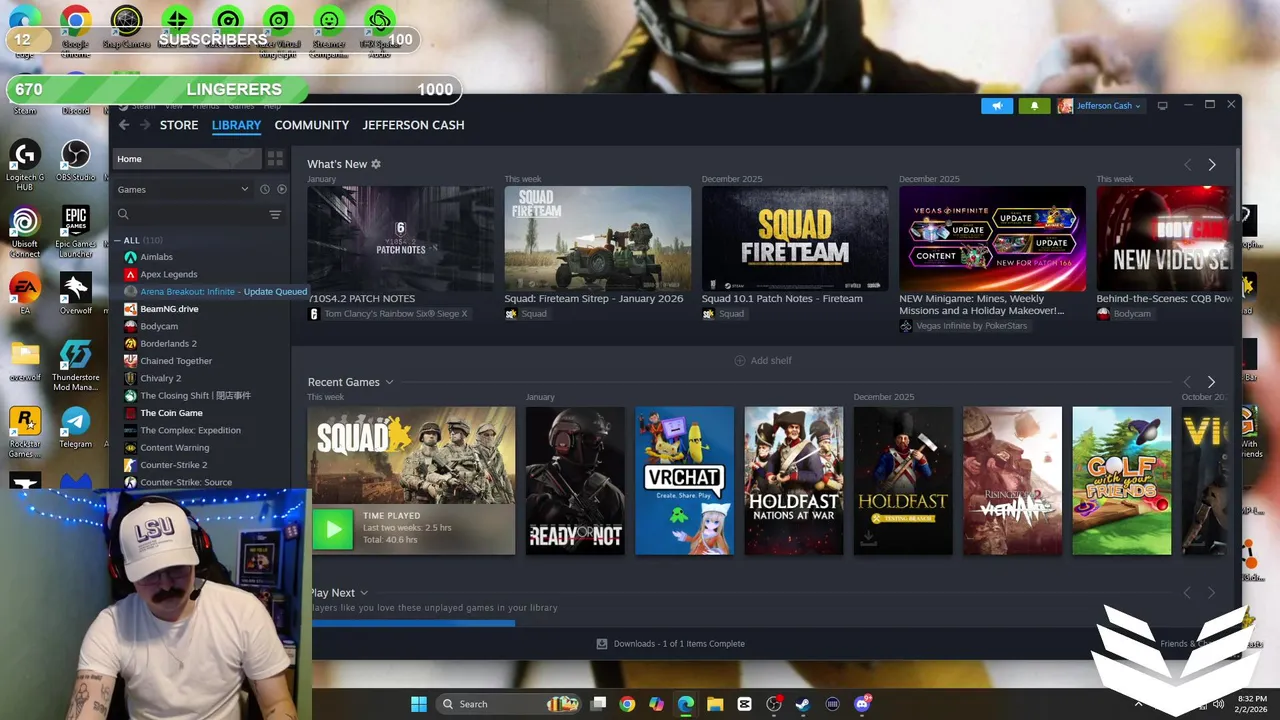
Task: Open Downloads status at bottom
Action: click(670, 644)
